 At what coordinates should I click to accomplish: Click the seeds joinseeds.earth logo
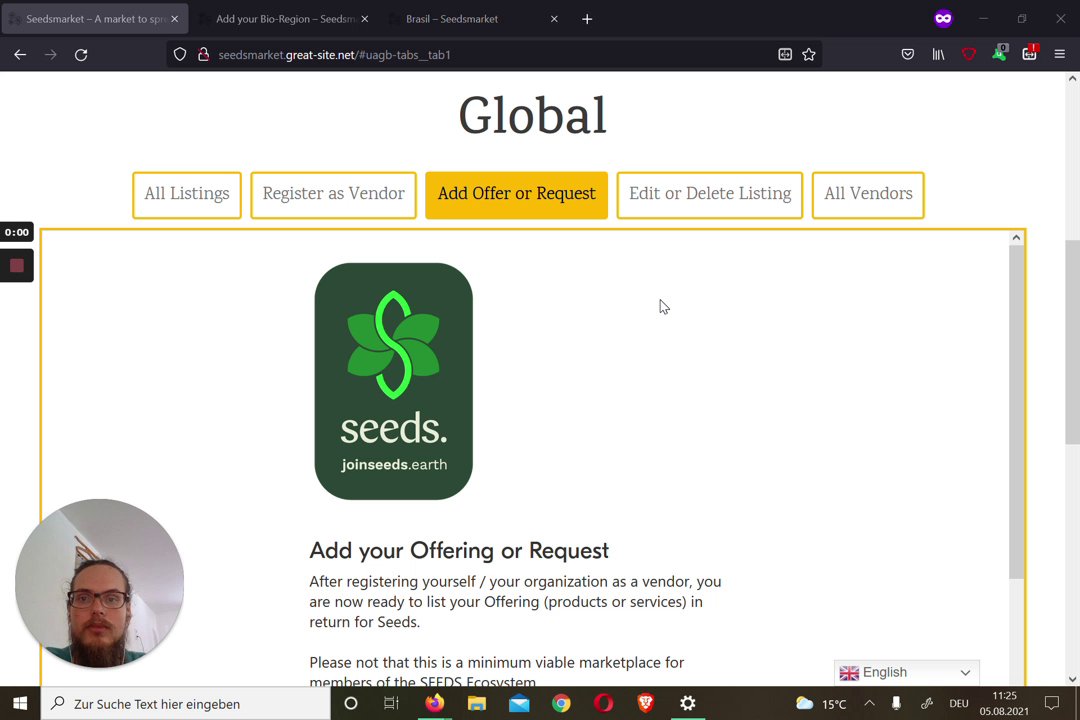393,381
